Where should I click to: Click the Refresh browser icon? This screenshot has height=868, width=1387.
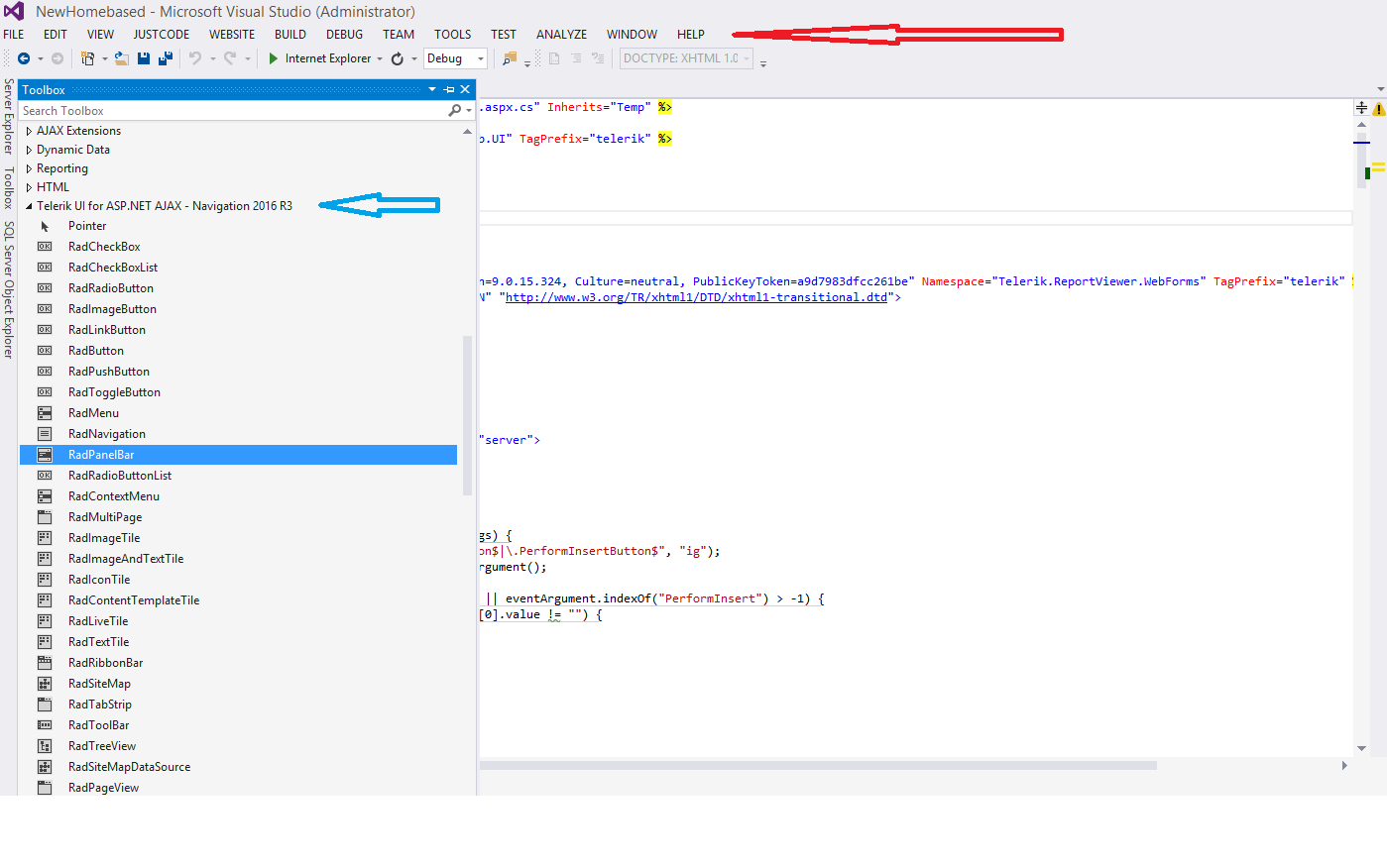tap(397, 58)
